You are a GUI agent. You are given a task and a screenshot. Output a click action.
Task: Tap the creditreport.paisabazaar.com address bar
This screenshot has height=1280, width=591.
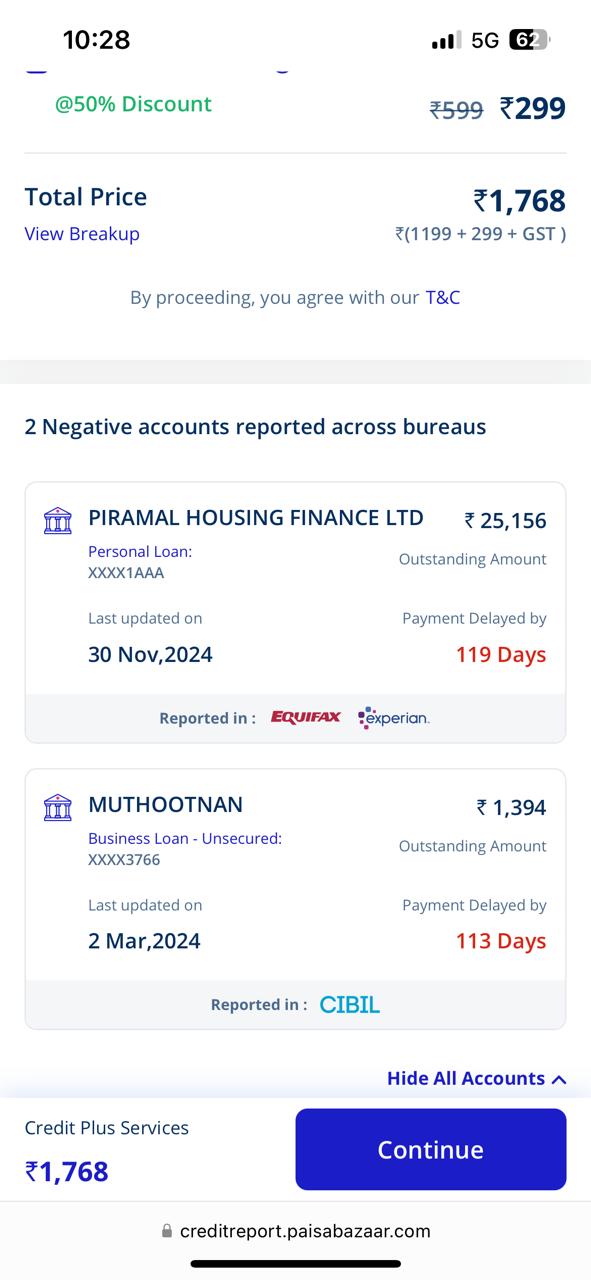[x=295, y=1231]
